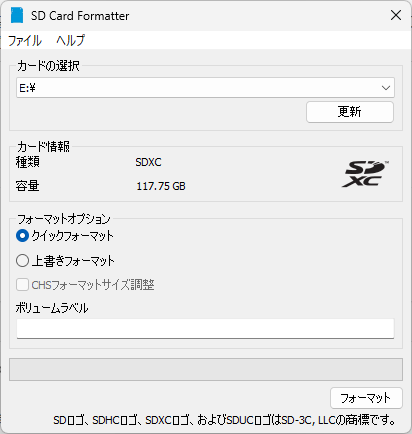The width and height of the screenshot is (412, 434).
Task: Click the ボリュームラベル label text
Action: [52, 308]
